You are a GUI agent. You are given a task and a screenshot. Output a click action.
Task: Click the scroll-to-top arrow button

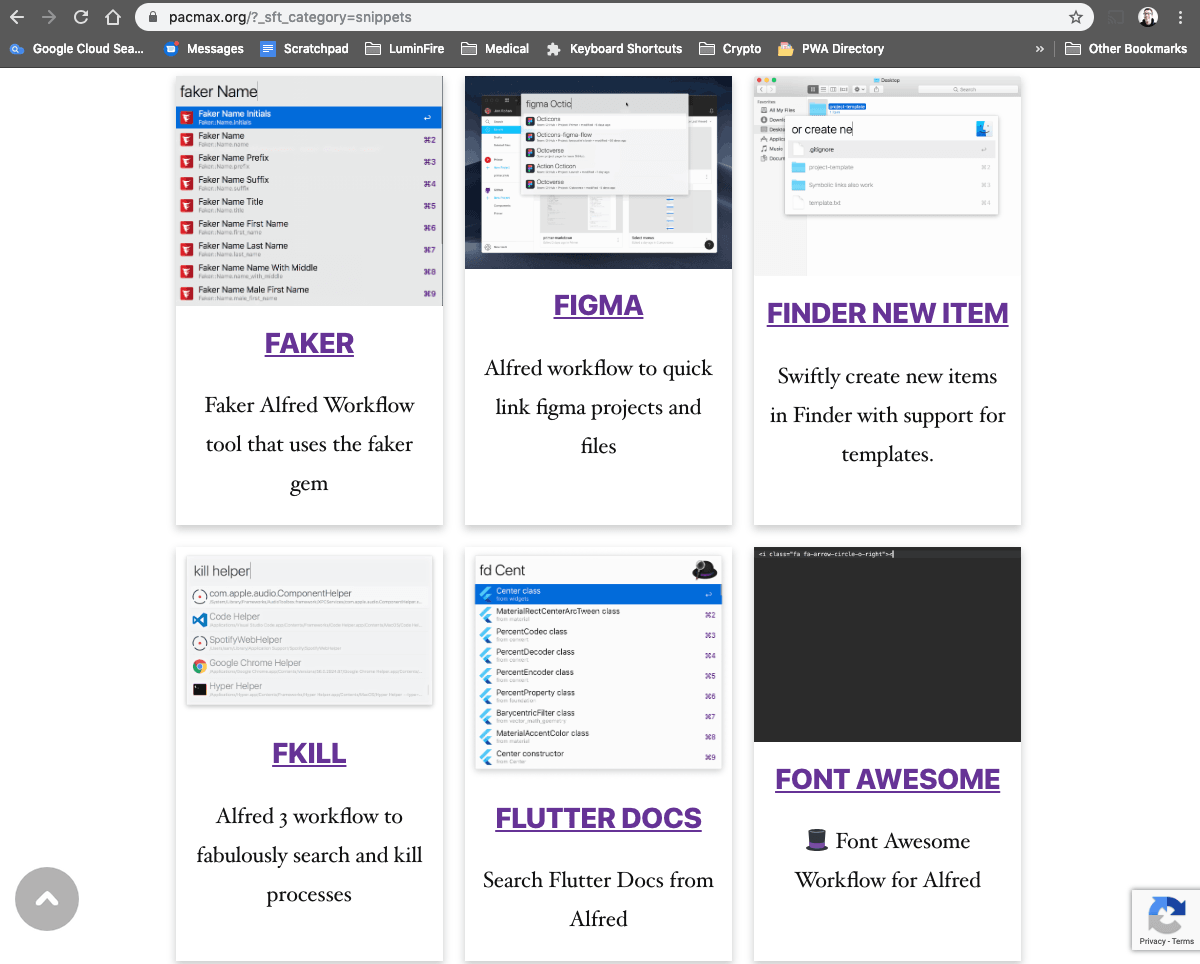click(x=47, y=899)
